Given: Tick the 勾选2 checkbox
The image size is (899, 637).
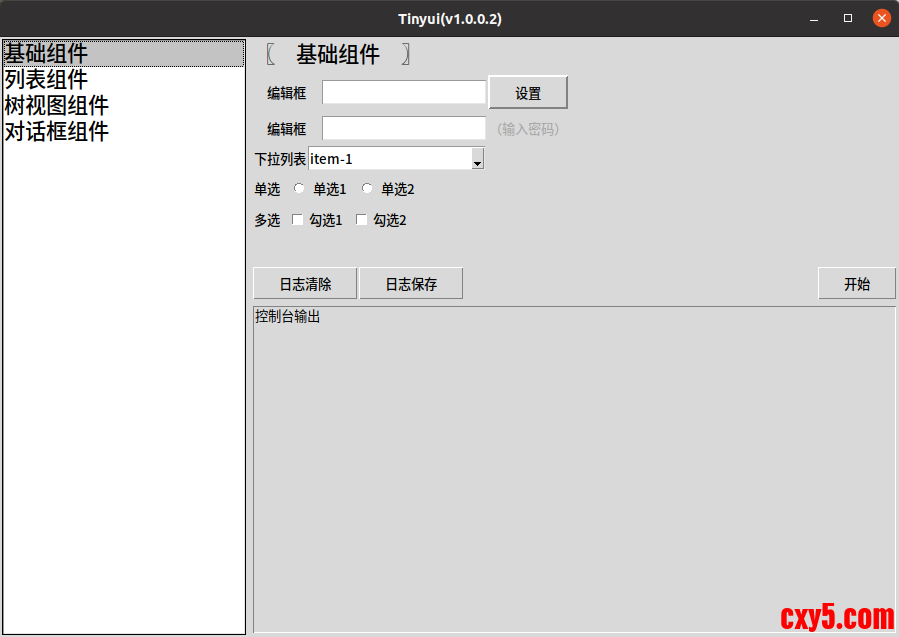Looking at the screenshot, I should 362,220.
